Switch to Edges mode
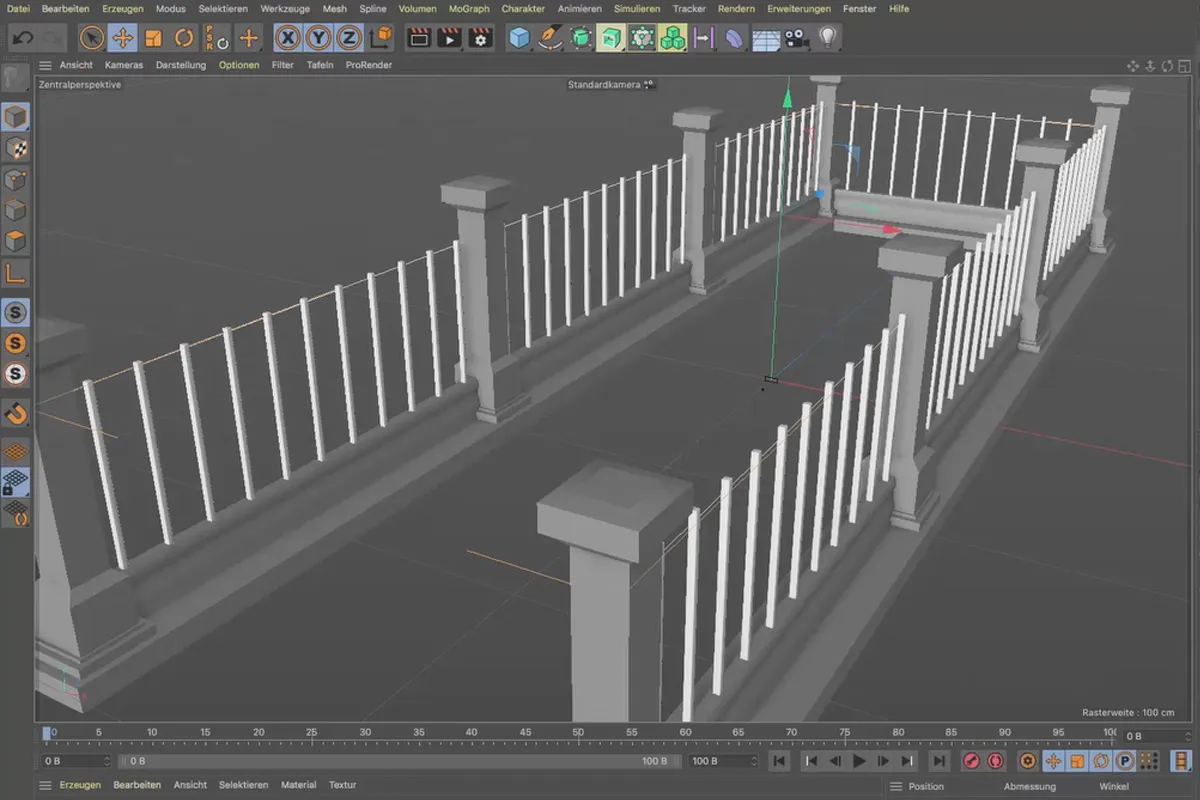The image size is (1200, 800). click(15, 210)
